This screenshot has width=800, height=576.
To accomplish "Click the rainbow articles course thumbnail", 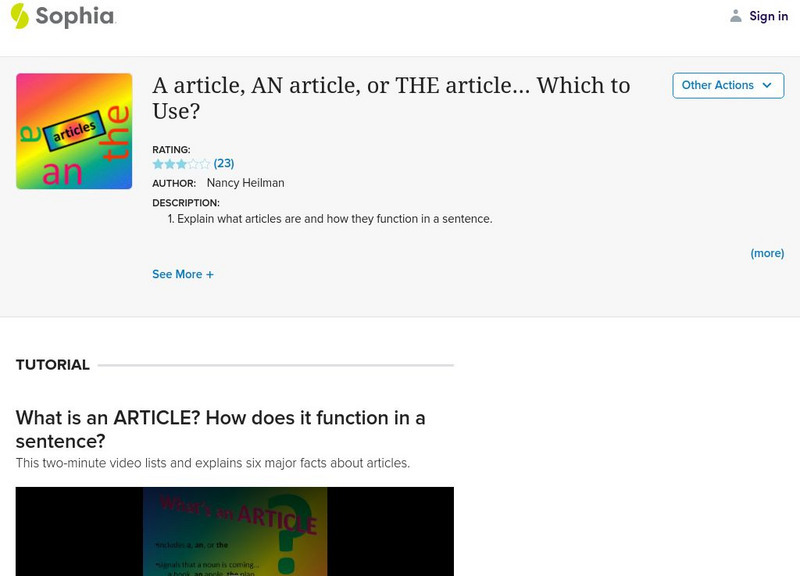I will (72, 130).
